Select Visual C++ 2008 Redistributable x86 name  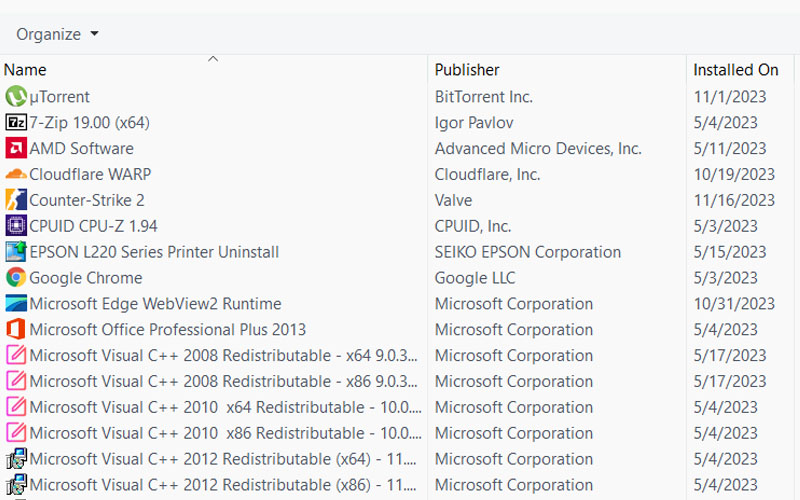pyautogui.click(x=223, y=382)
